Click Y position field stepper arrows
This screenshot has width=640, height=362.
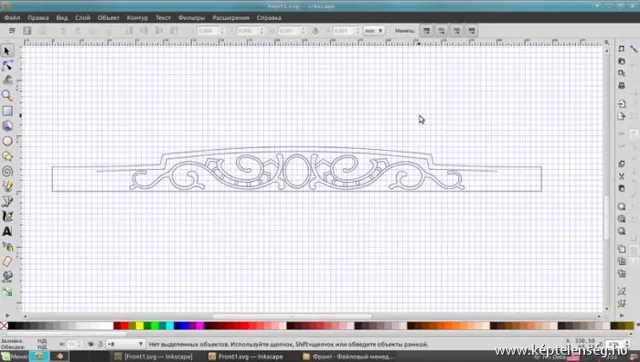pyautogui.click(x=262, y=31)
